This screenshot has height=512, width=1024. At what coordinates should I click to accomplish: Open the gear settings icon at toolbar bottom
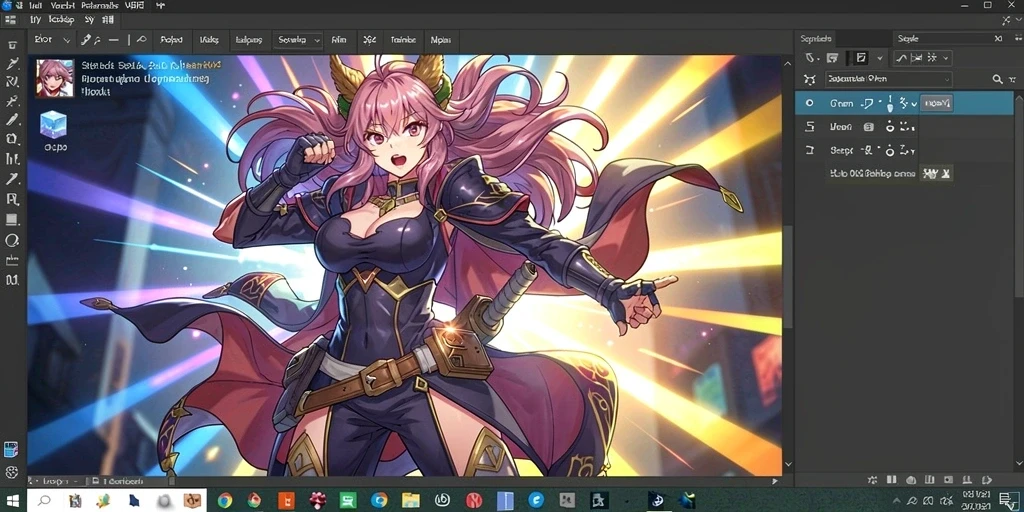click(12, 472)
